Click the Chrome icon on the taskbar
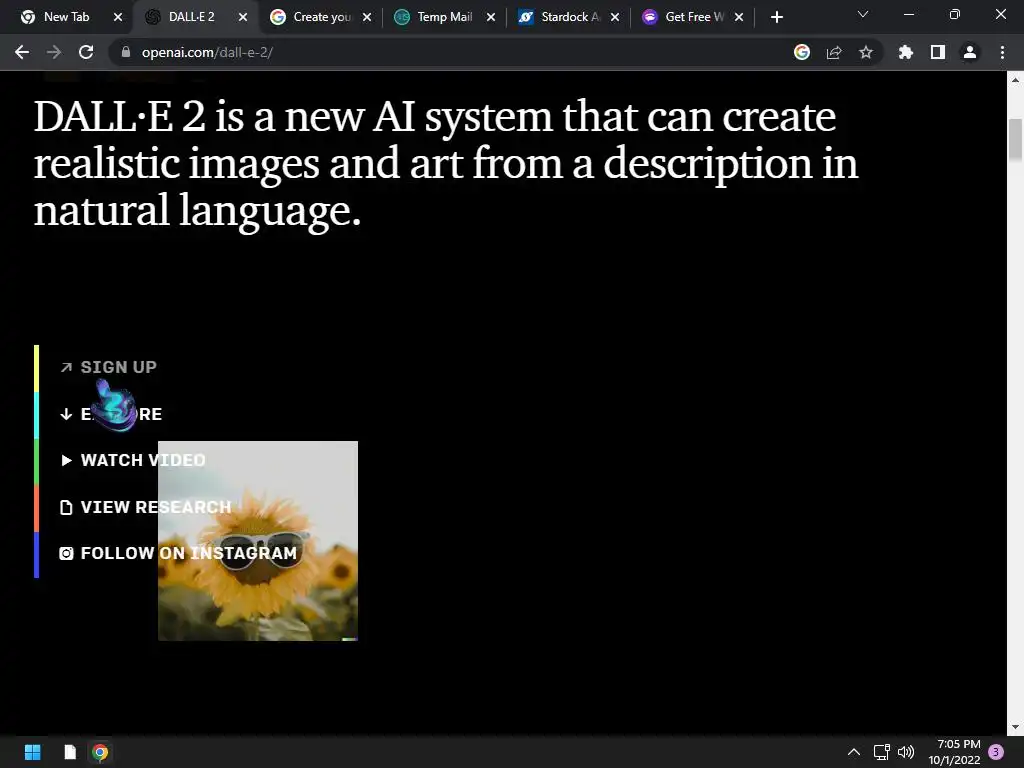Image resolution: width=1024 pixels, height=768 pixels. [x=100, y=752]
